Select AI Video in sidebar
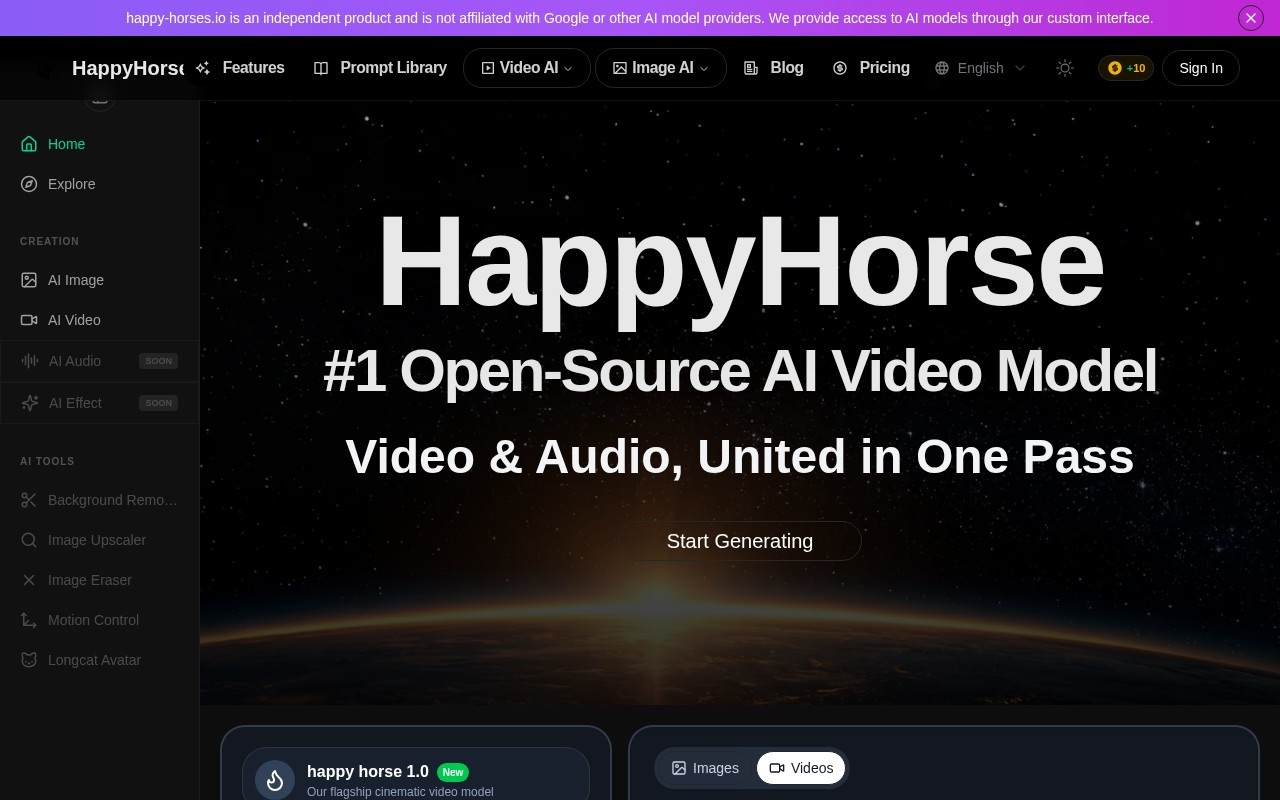Screen dimensions: 1280x800 click(99, 320)
